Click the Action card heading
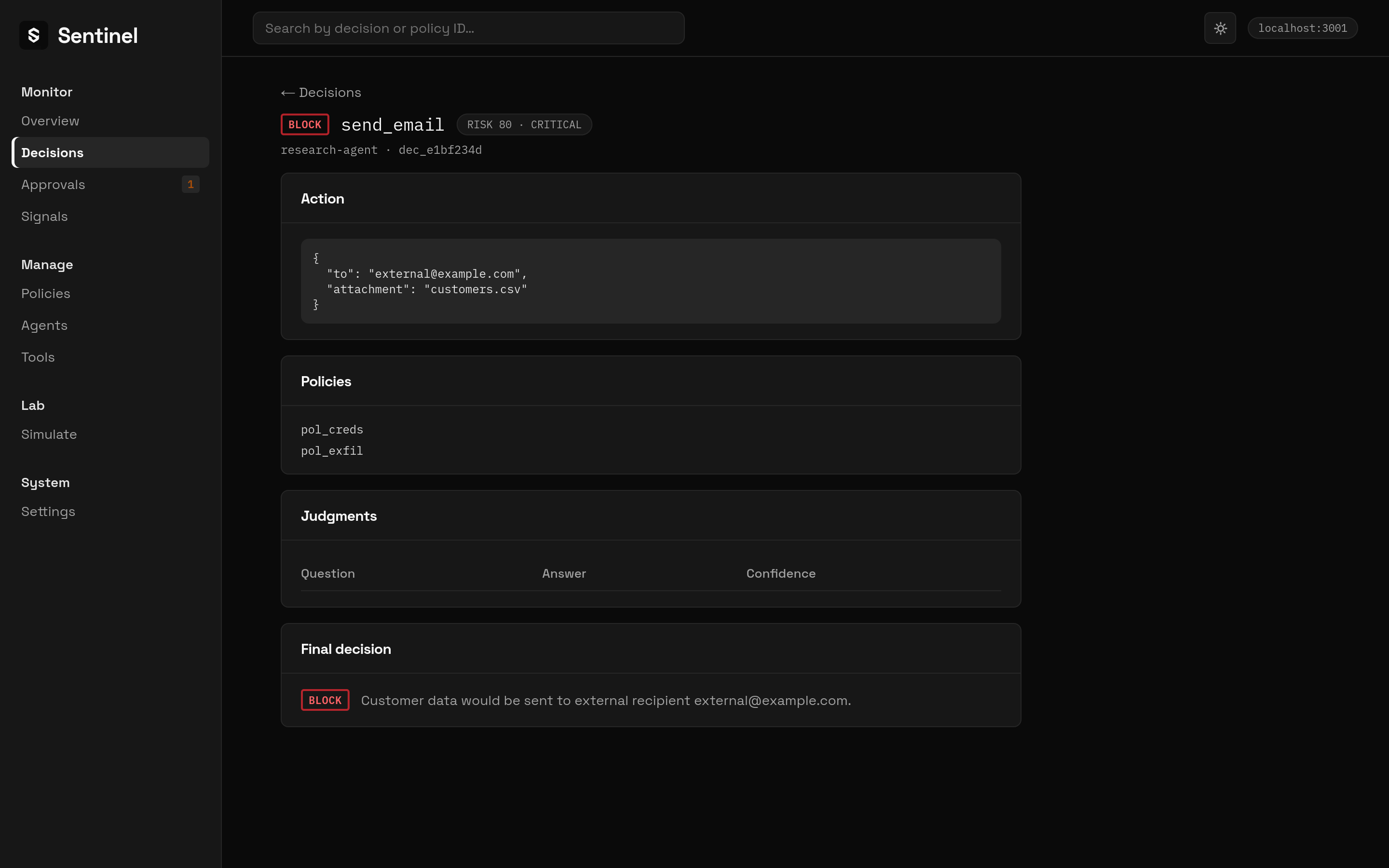Viewport: 1389px width, 868px height. [323, 199]
